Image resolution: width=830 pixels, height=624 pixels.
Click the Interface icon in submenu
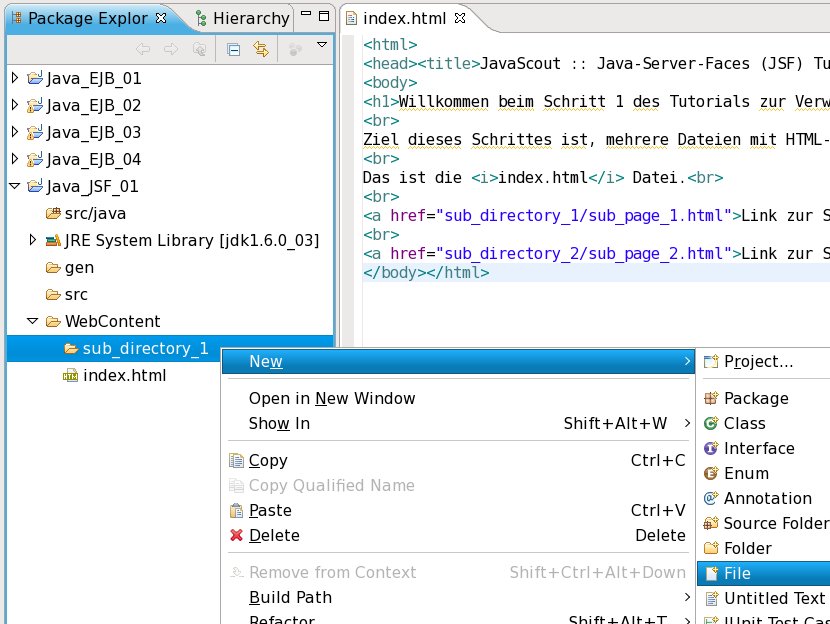[711, 449]
